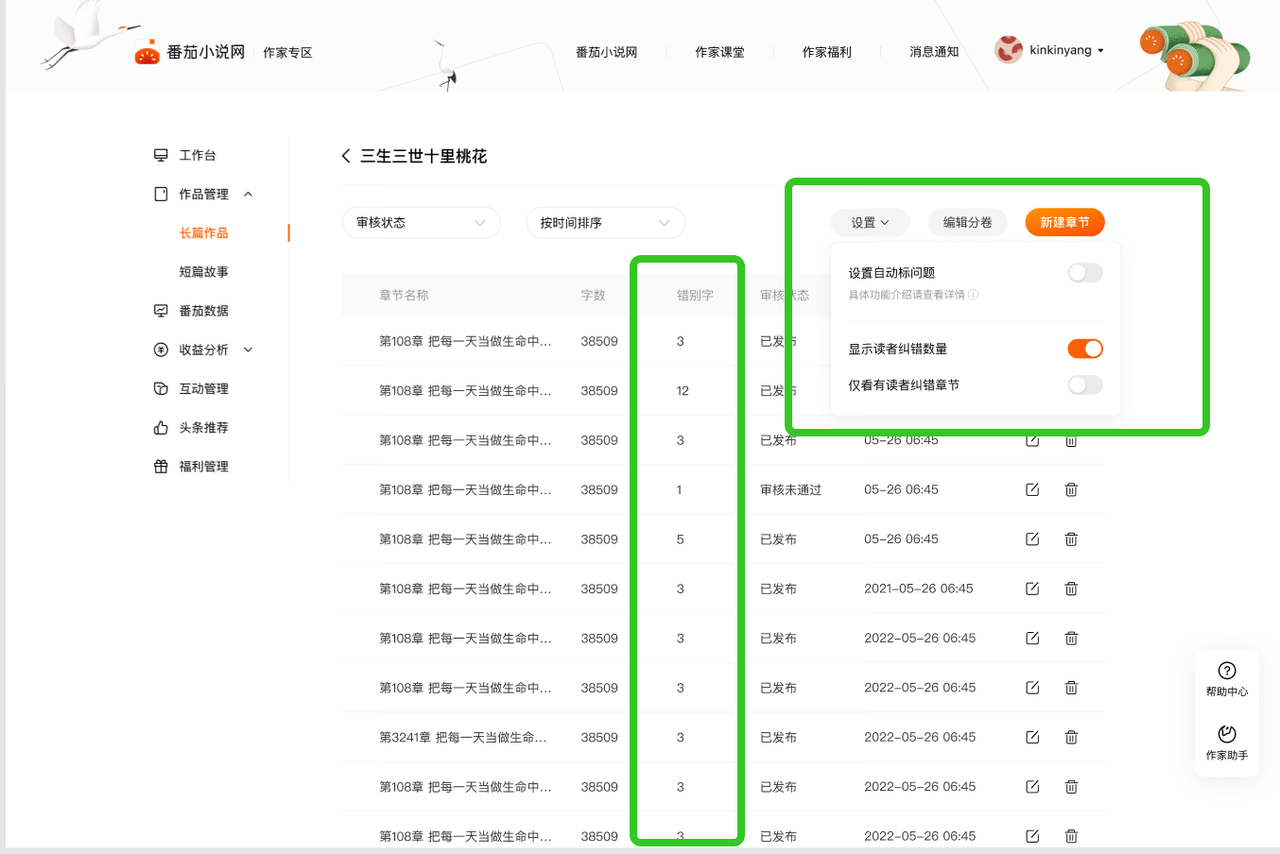Click the 编辑分卷 button
Viewport: 1280px width, 854px height.
click(967, 223)
